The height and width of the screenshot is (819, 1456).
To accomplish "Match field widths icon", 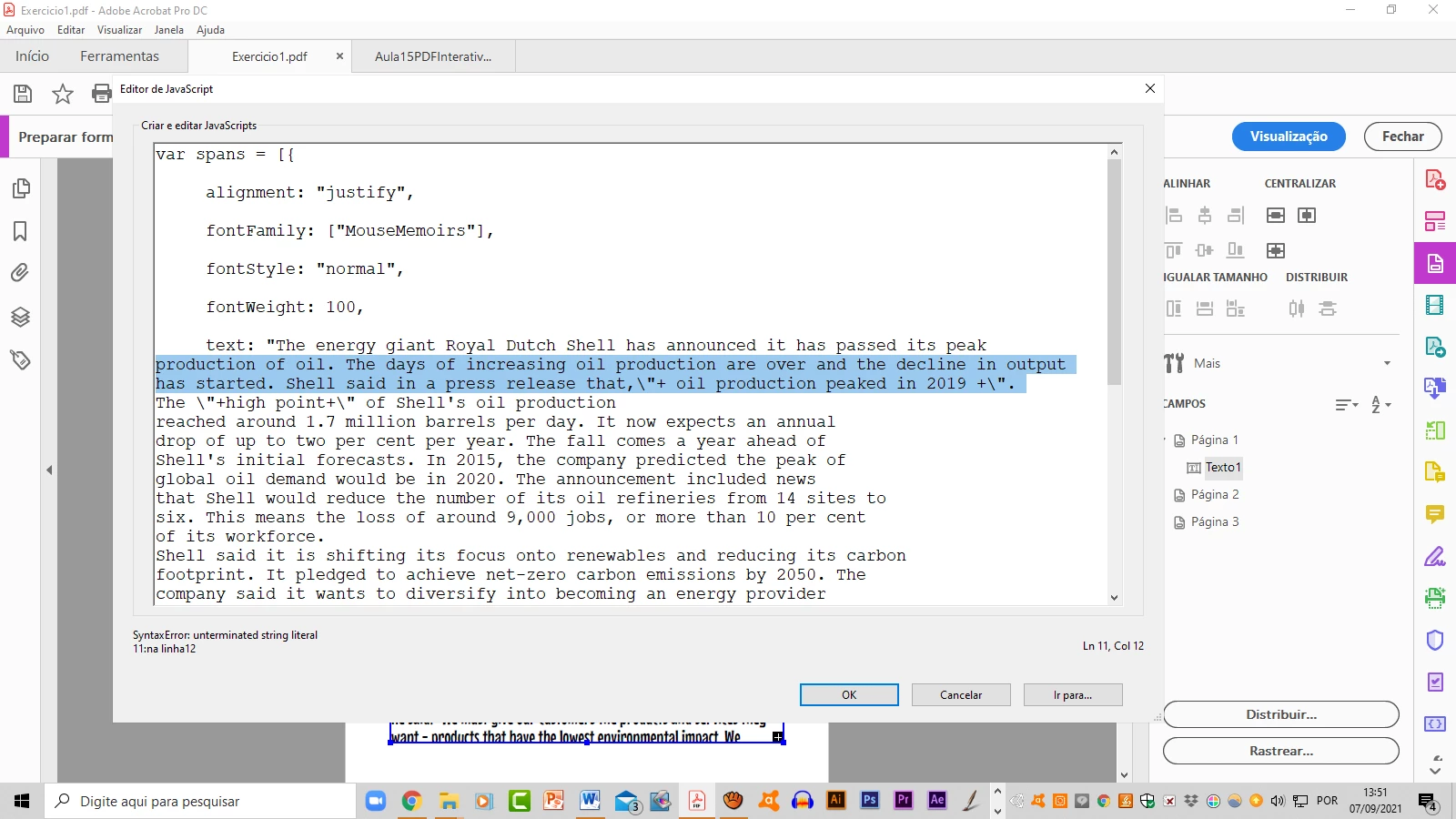I will click(1205, 308).
